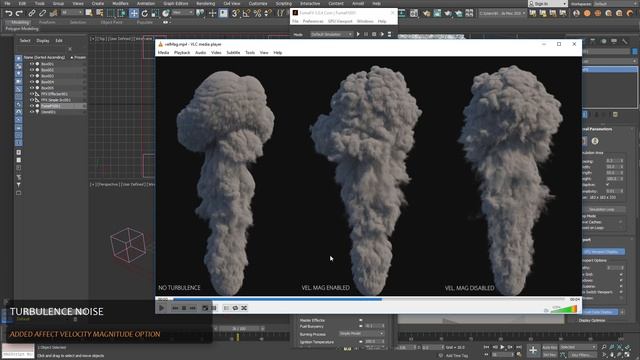Toggle visibility eye of FFX Effector001

[32, 94]
